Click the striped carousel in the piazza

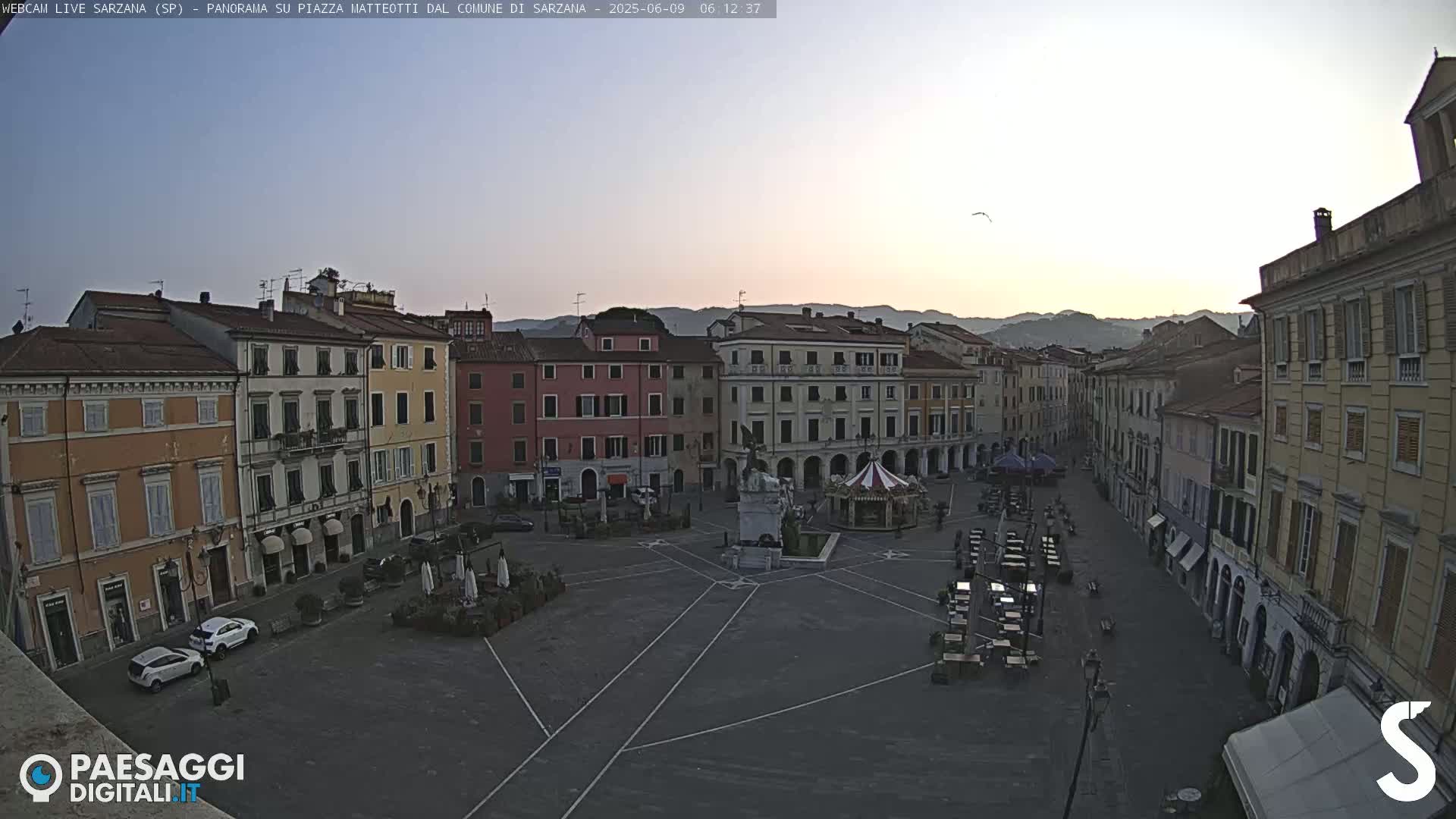pos(875,494)
